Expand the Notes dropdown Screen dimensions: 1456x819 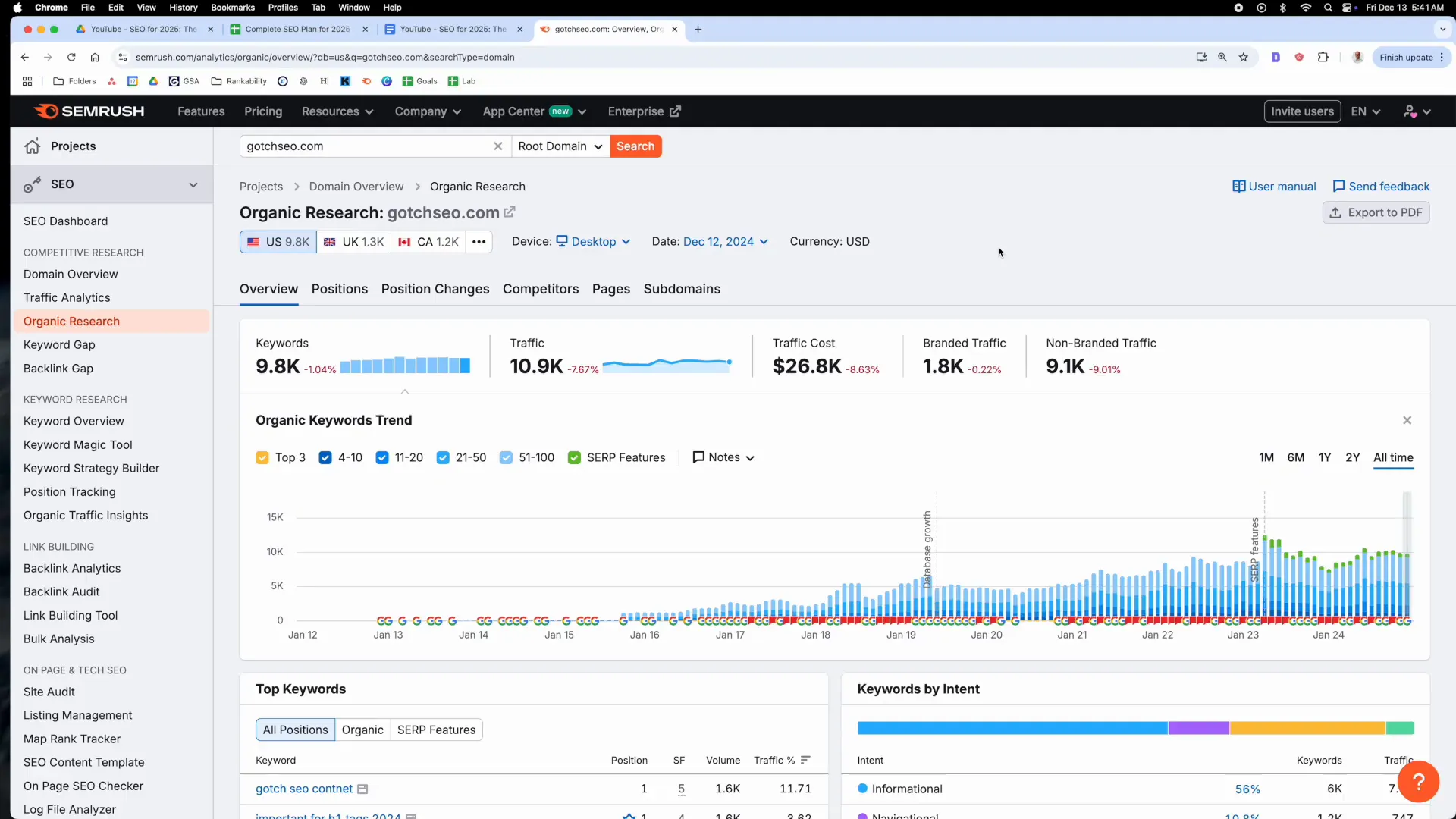(x=723, y=458)
